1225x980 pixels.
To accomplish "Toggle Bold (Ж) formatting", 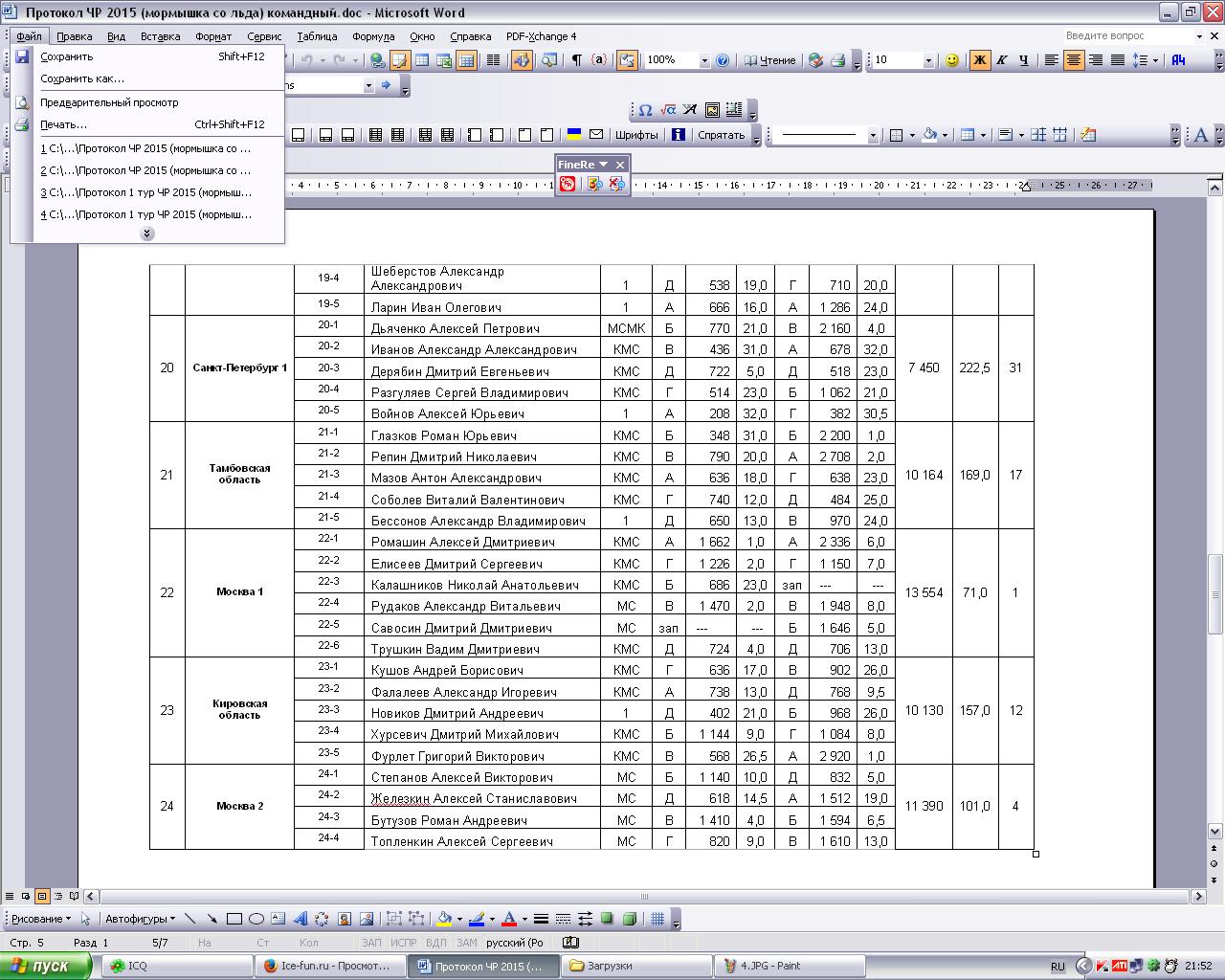I will (979, 60).
